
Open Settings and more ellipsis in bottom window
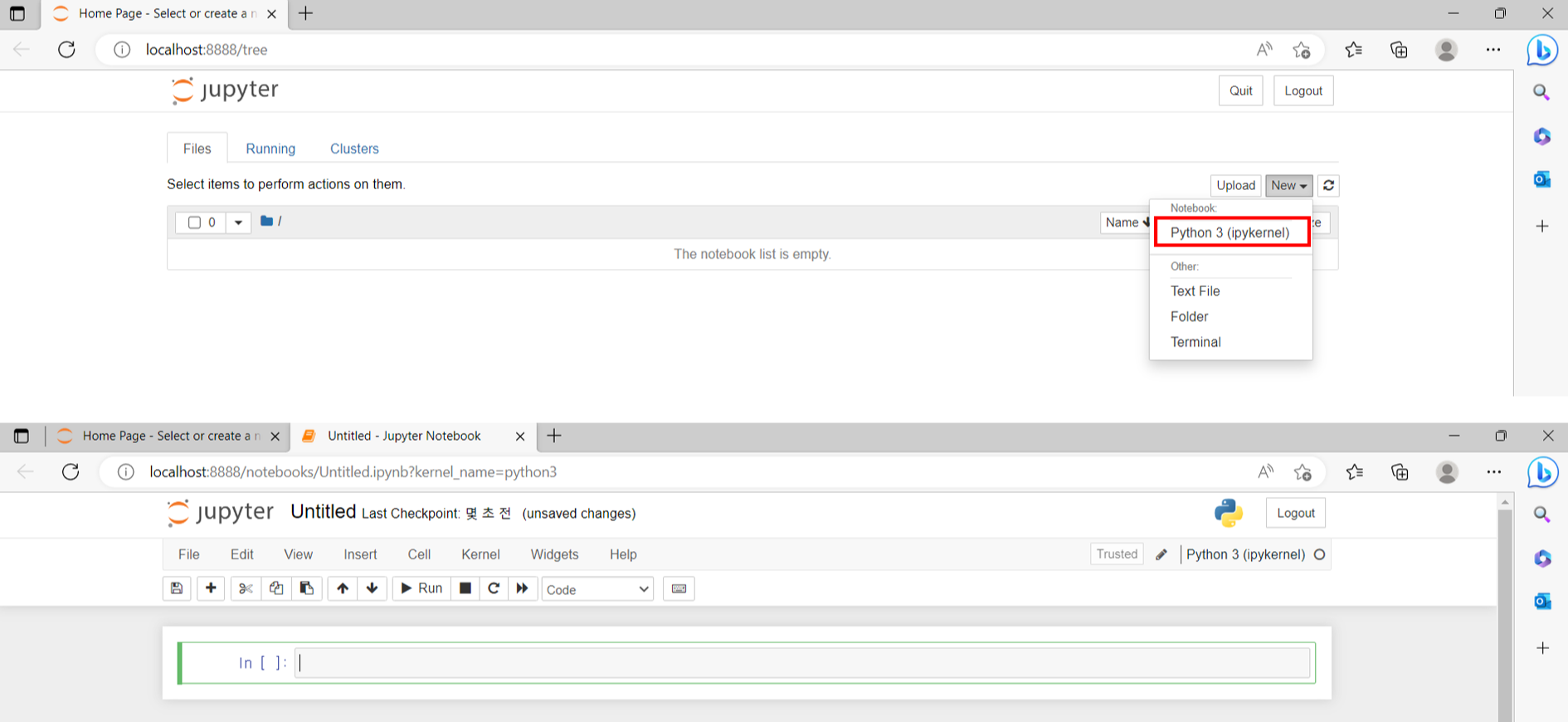[1494, 472]
